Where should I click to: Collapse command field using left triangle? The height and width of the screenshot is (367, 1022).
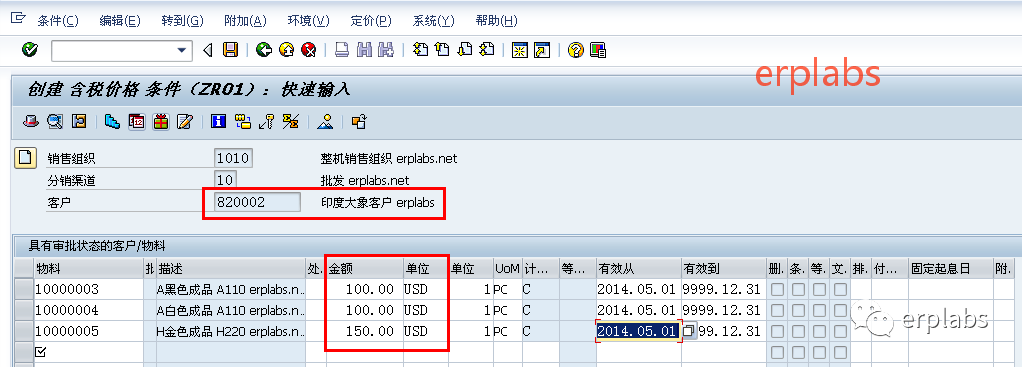[208, 50]
